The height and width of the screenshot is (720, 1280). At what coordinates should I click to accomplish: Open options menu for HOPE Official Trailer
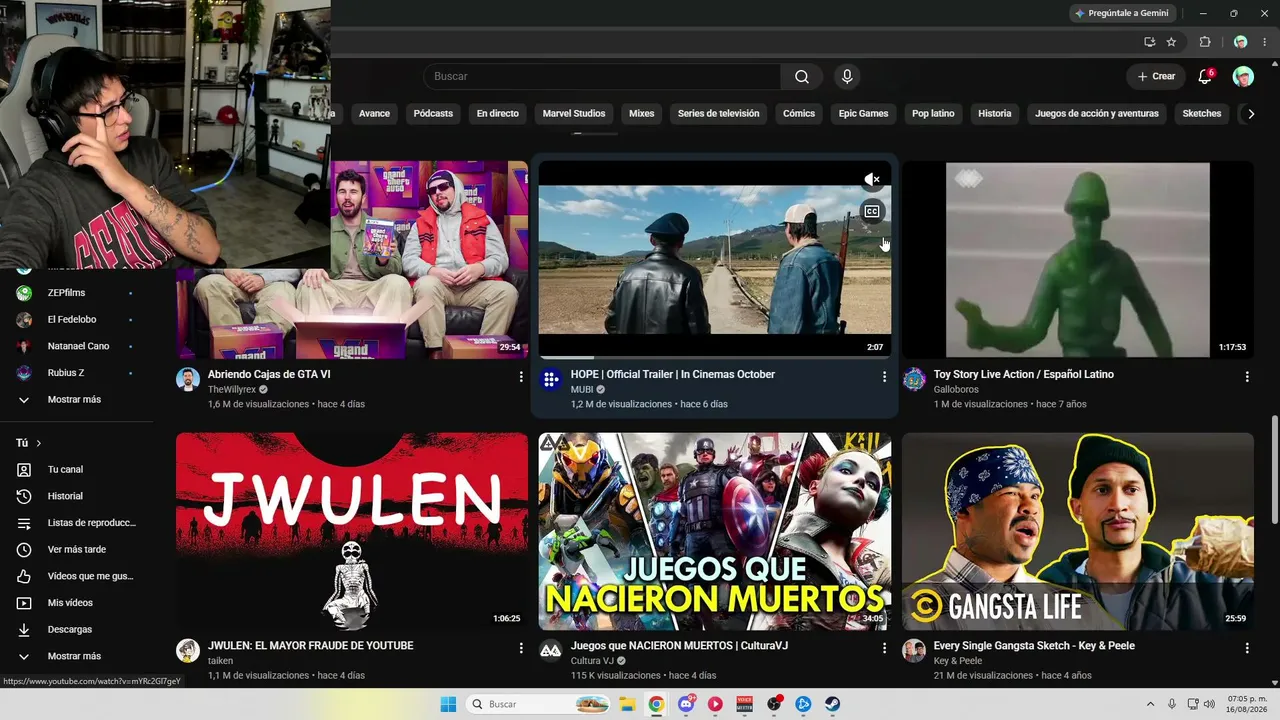point(884,376)
